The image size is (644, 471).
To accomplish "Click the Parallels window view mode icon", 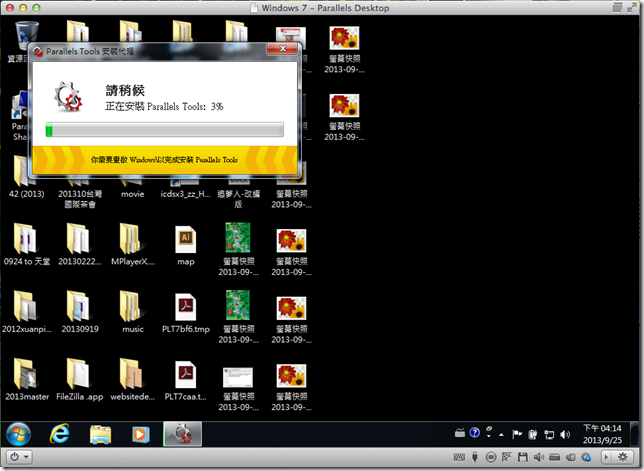I will tap(617, 7).
